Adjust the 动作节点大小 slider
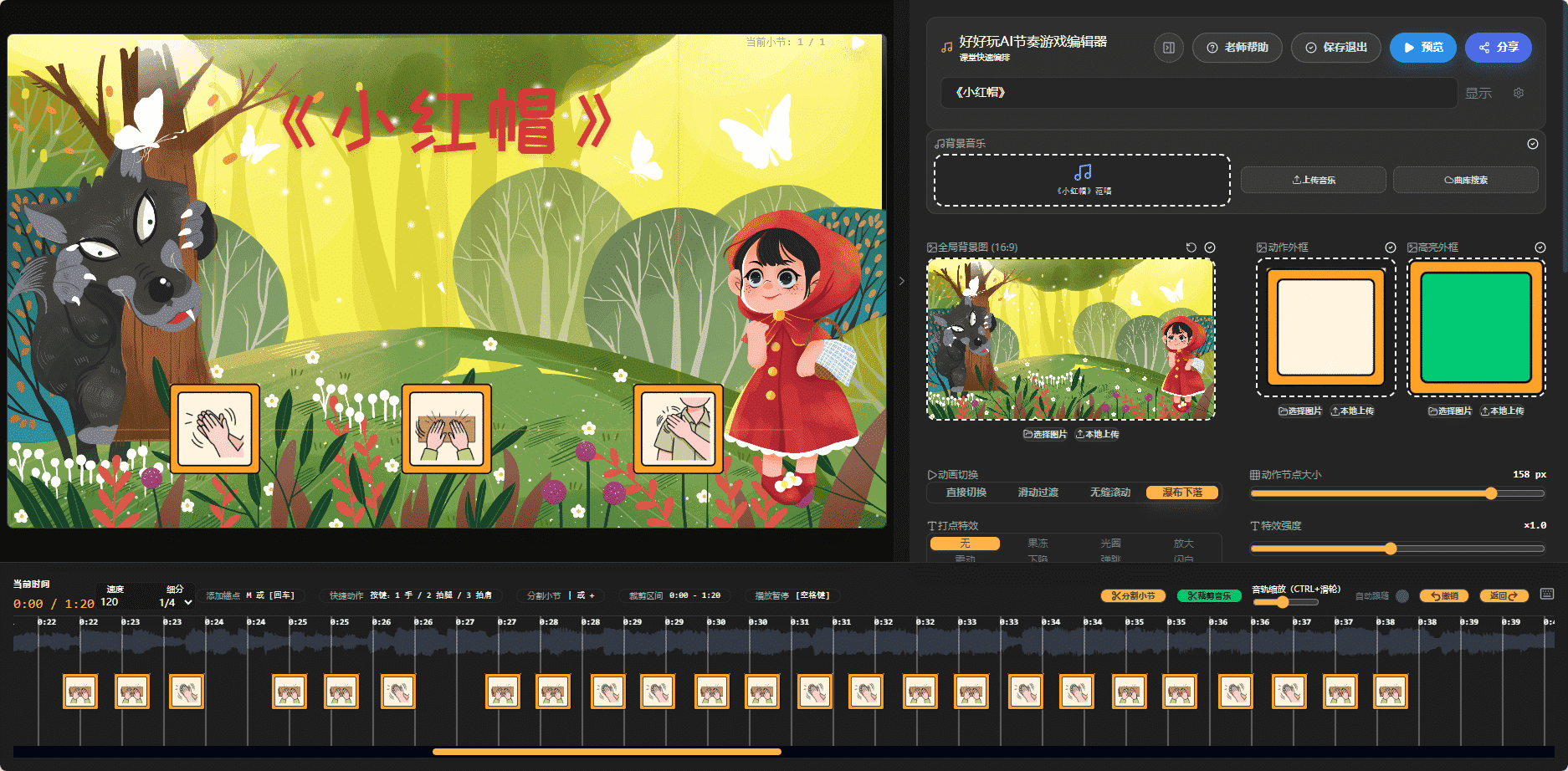 (1397, 493)
